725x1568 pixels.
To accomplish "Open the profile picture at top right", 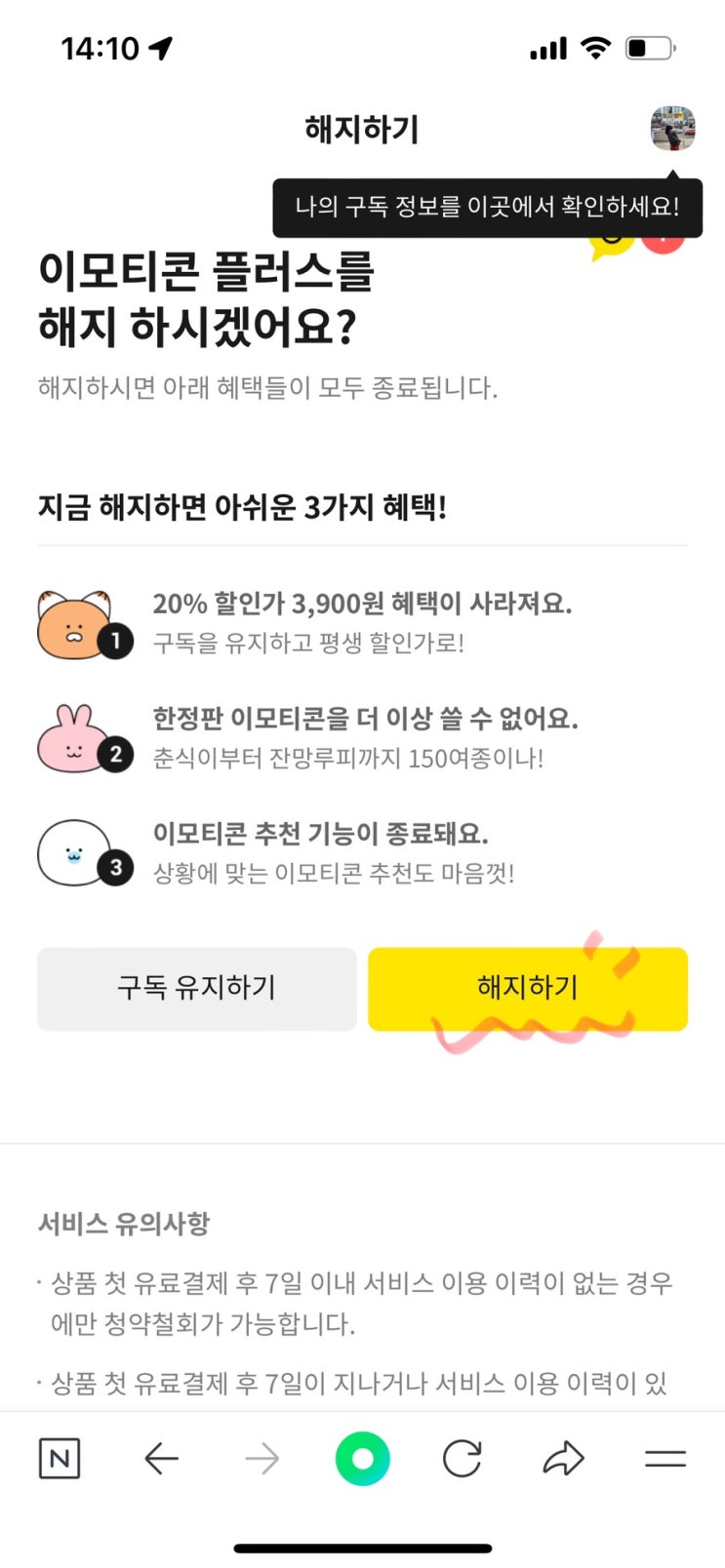I will [x=672, y=129].
